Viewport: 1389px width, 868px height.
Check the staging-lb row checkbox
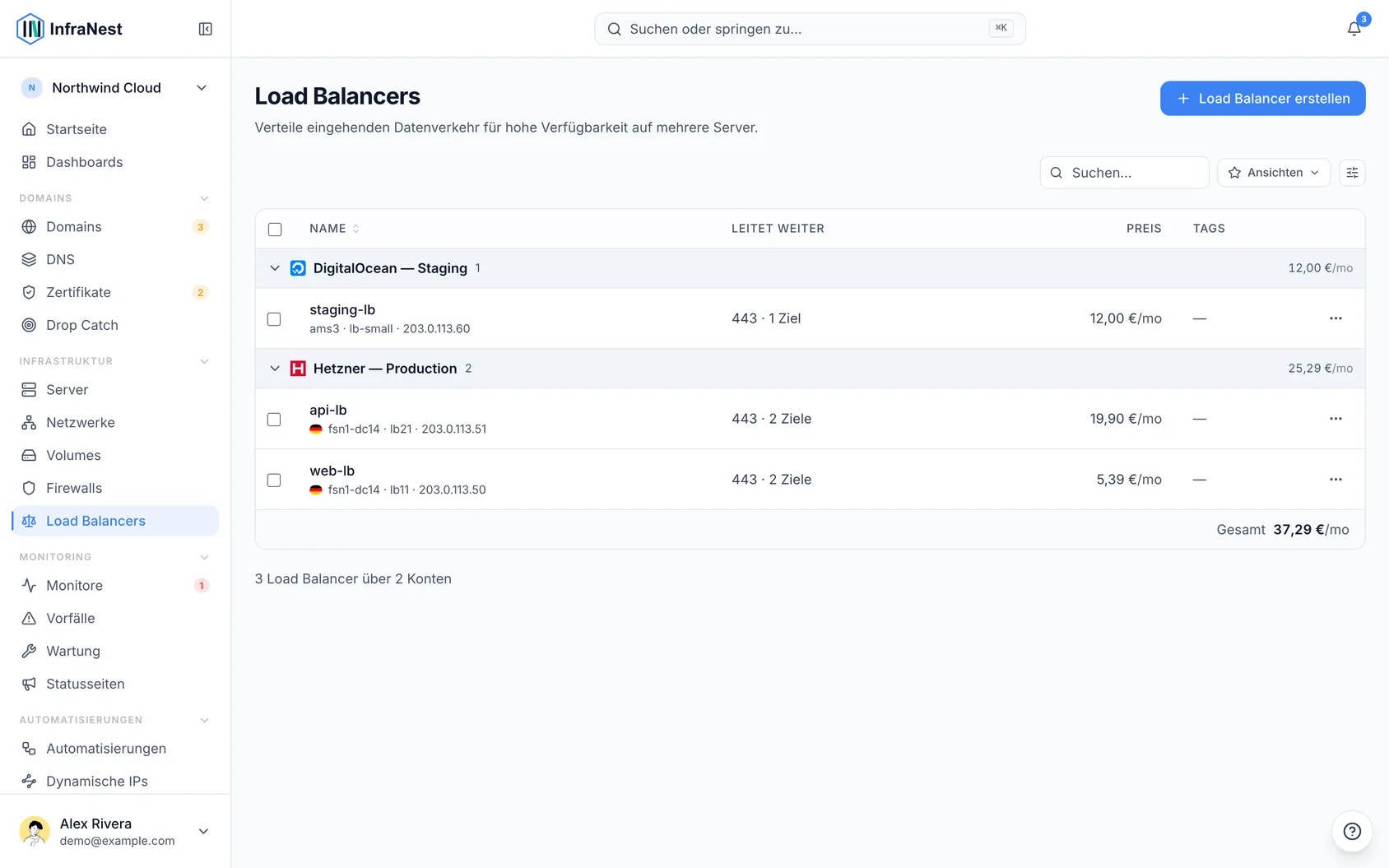pos(274,319)
